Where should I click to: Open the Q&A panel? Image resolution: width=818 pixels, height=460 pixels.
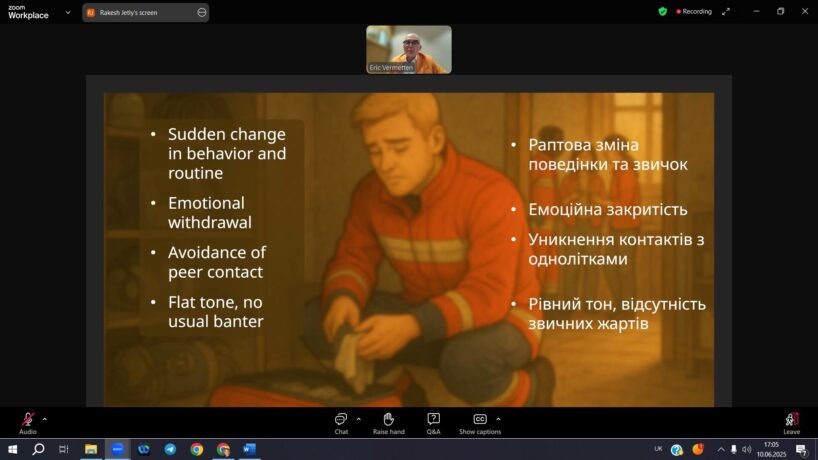[433, 421]
